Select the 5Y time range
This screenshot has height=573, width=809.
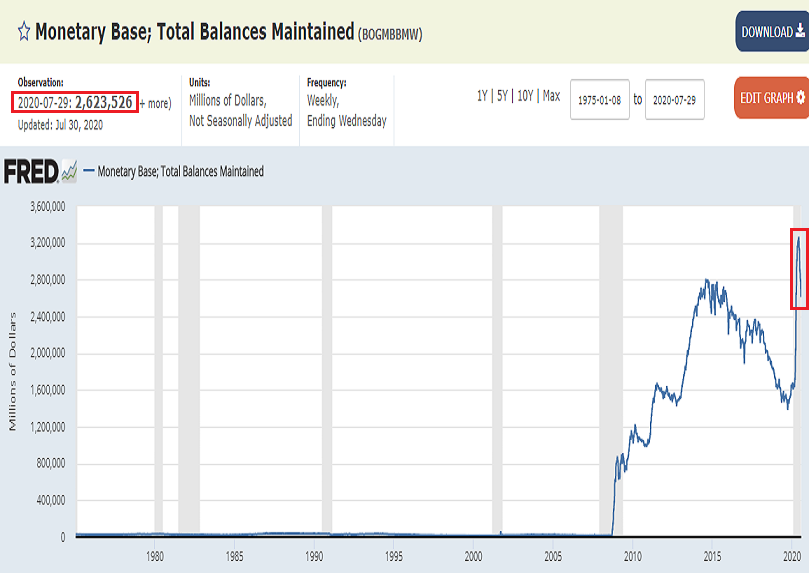tap(502, 96)
